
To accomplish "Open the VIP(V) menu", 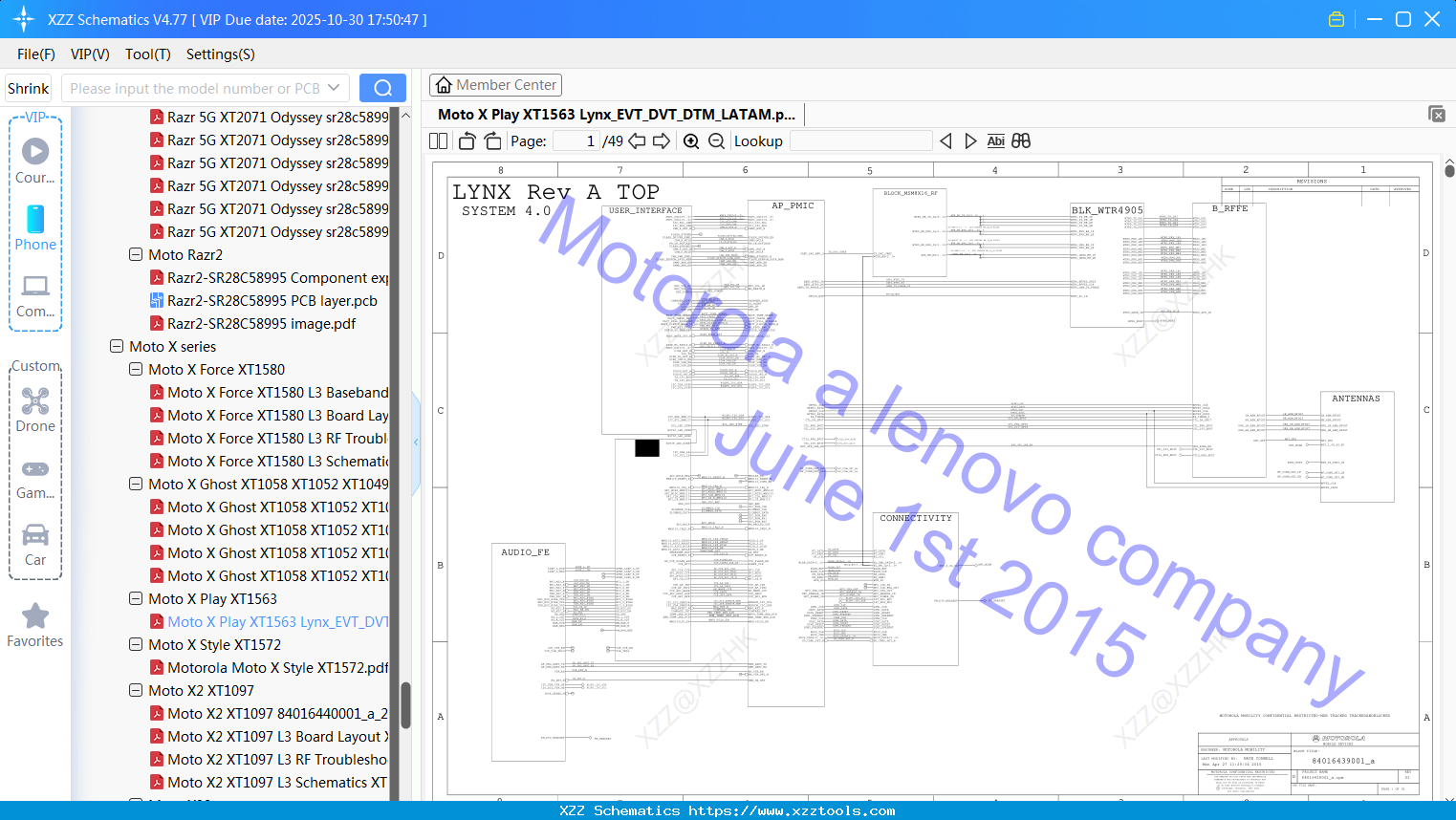I will click(x=90, y=54).
